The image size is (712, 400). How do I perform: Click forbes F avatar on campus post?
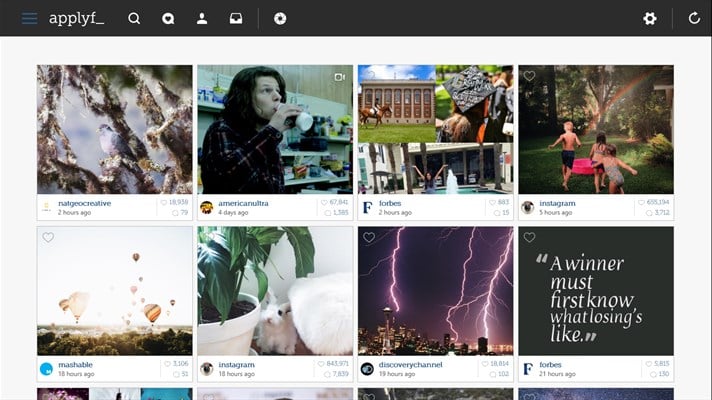coord(367,207)
